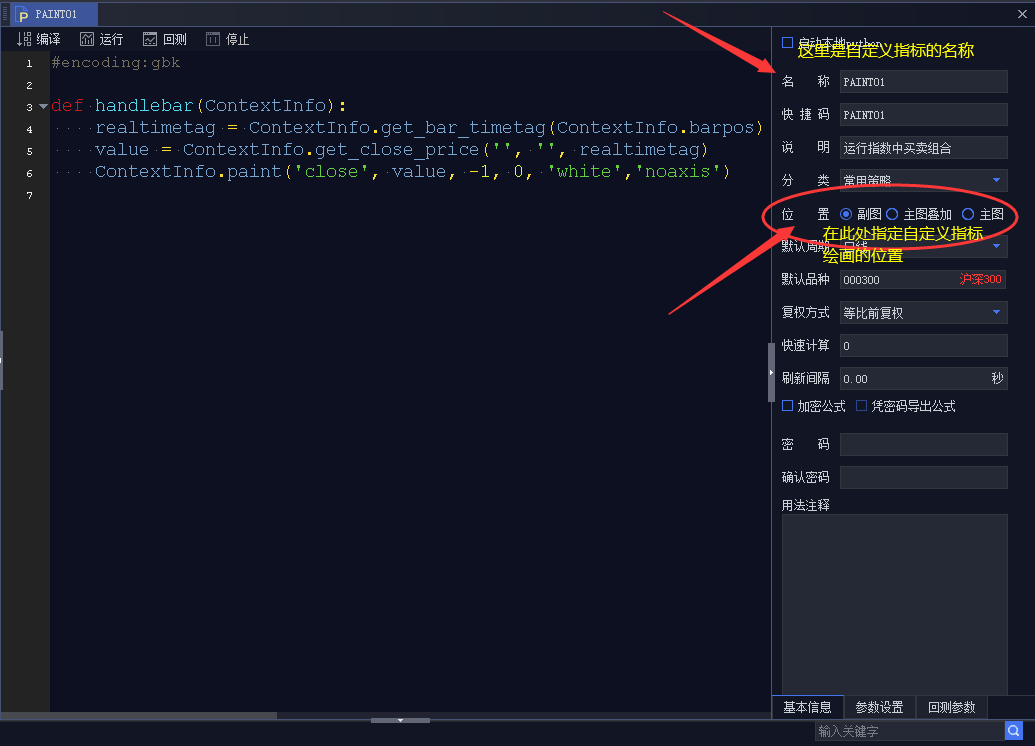Enable the 加密公式 checkbox
This screenshot has height=746, width=1035.
tap(786, 405)
